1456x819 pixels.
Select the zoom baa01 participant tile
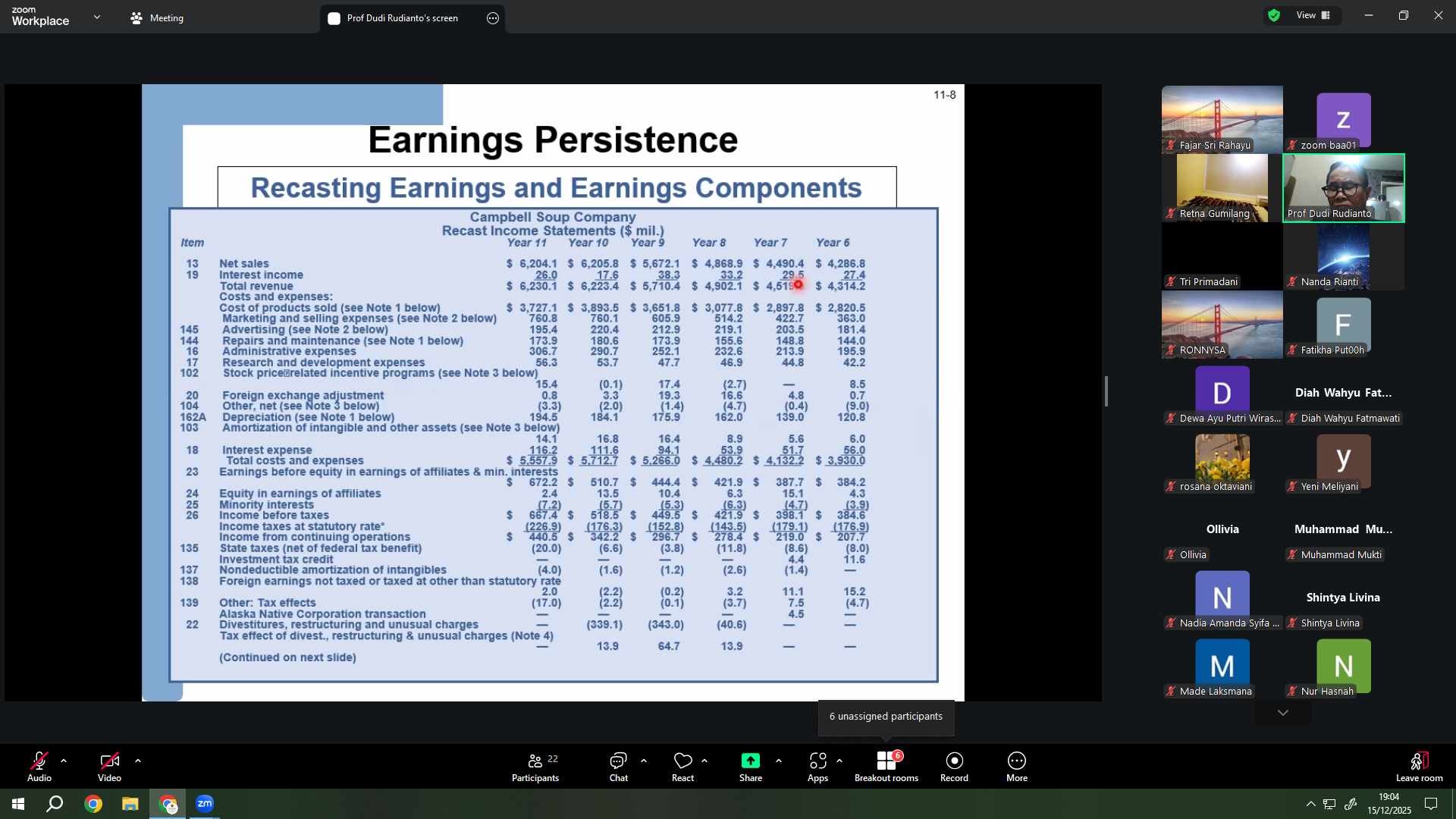point(1344,120)
